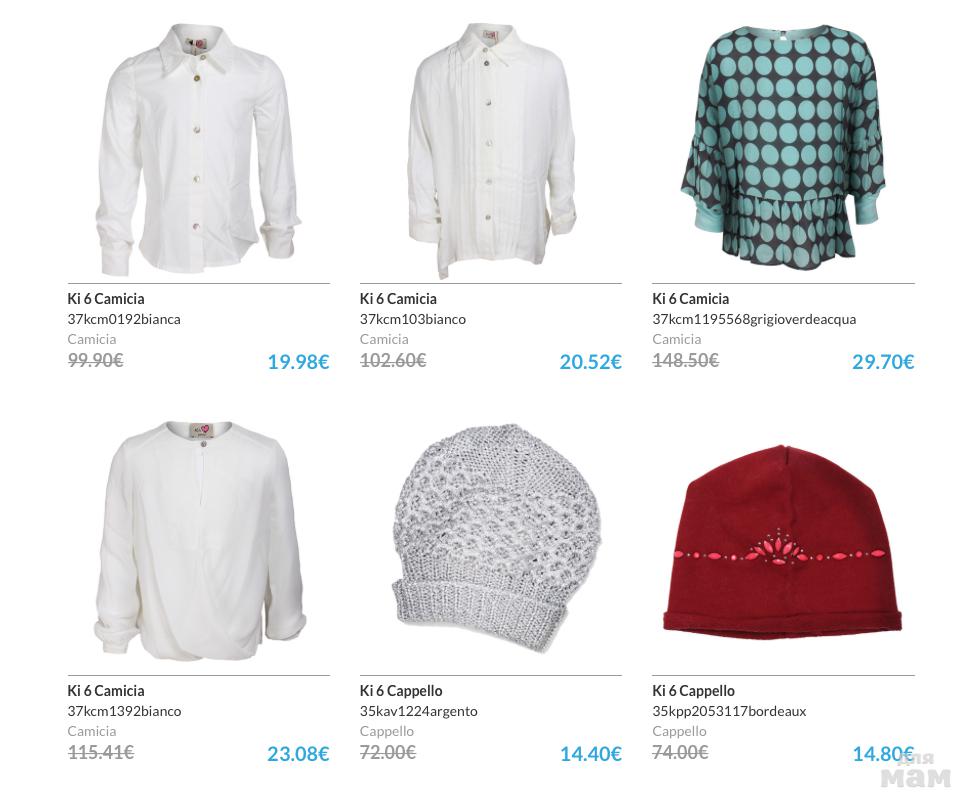Click product code 37kcm1392bianco
Screen dimensions: 966x802
point(124,711)
